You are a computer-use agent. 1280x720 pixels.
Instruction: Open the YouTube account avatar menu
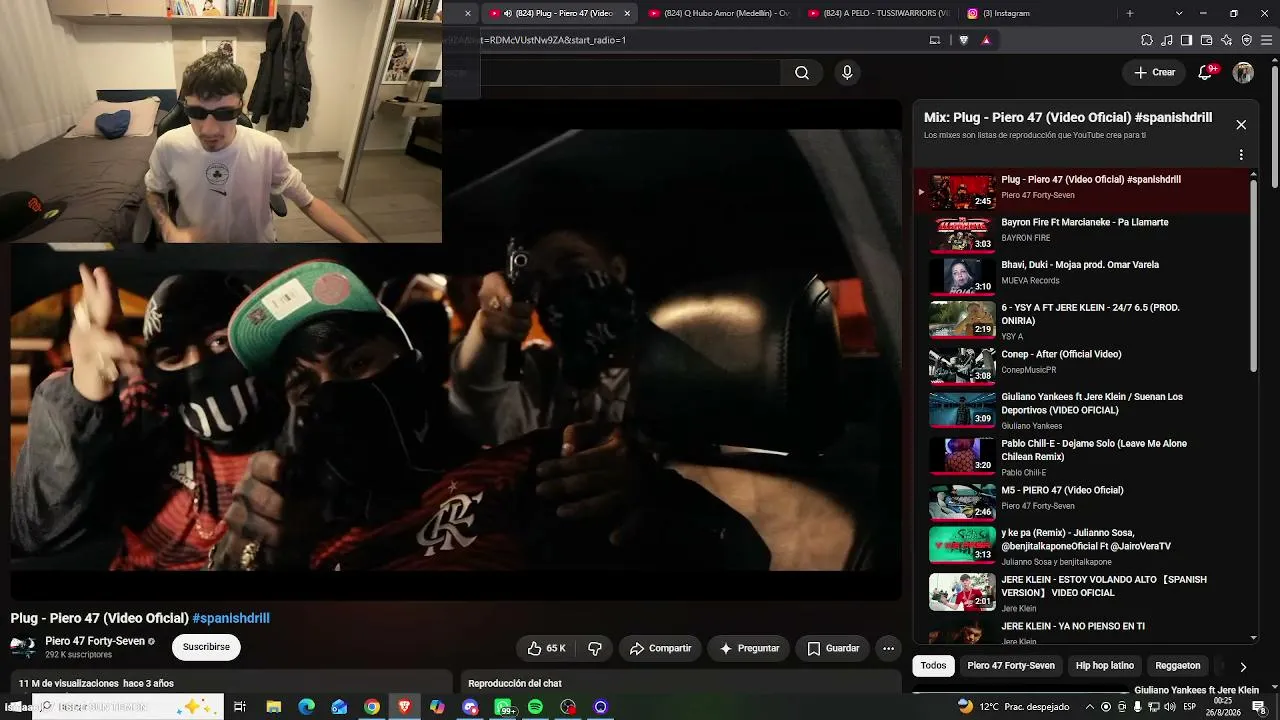pos(1243,72)
